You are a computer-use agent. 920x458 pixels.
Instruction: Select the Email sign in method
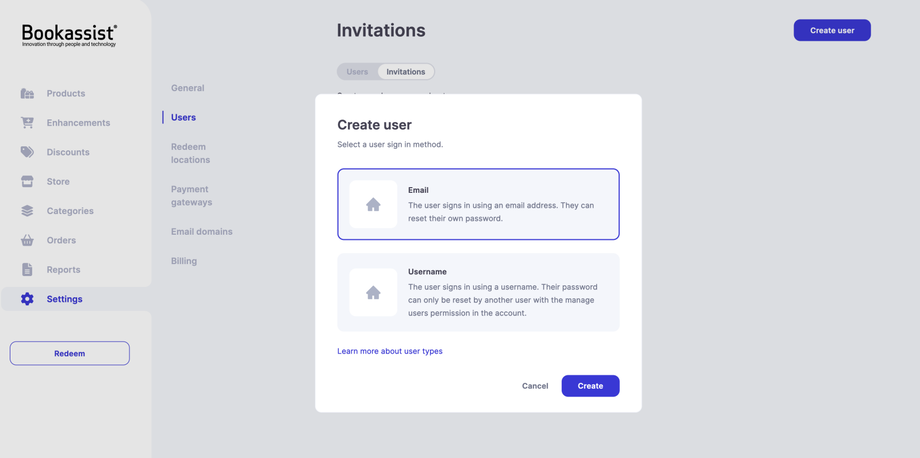478,204
